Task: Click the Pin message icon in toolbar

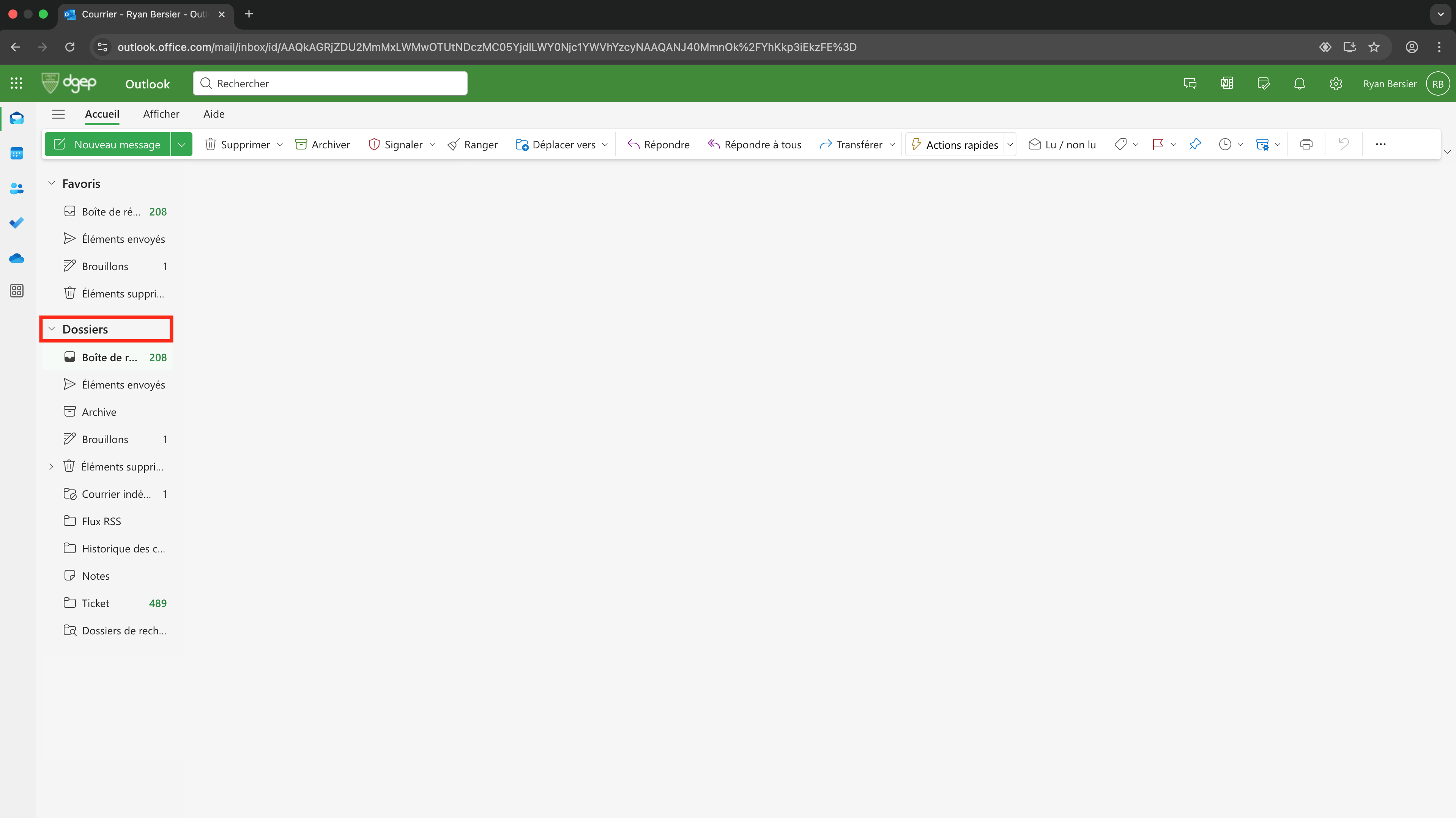Action: pyautogui.click(x=1195, y=145)
